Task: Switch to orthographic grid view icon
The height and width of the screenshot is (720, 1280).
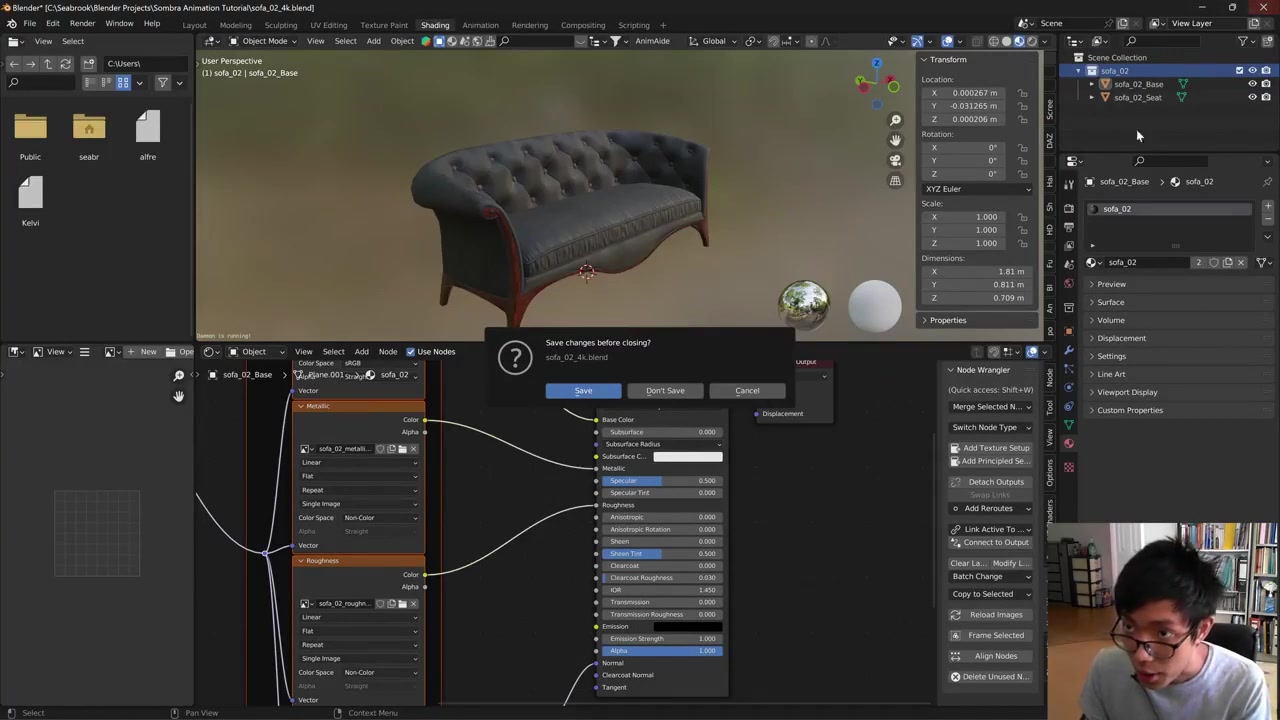Action: pos(895,181)
